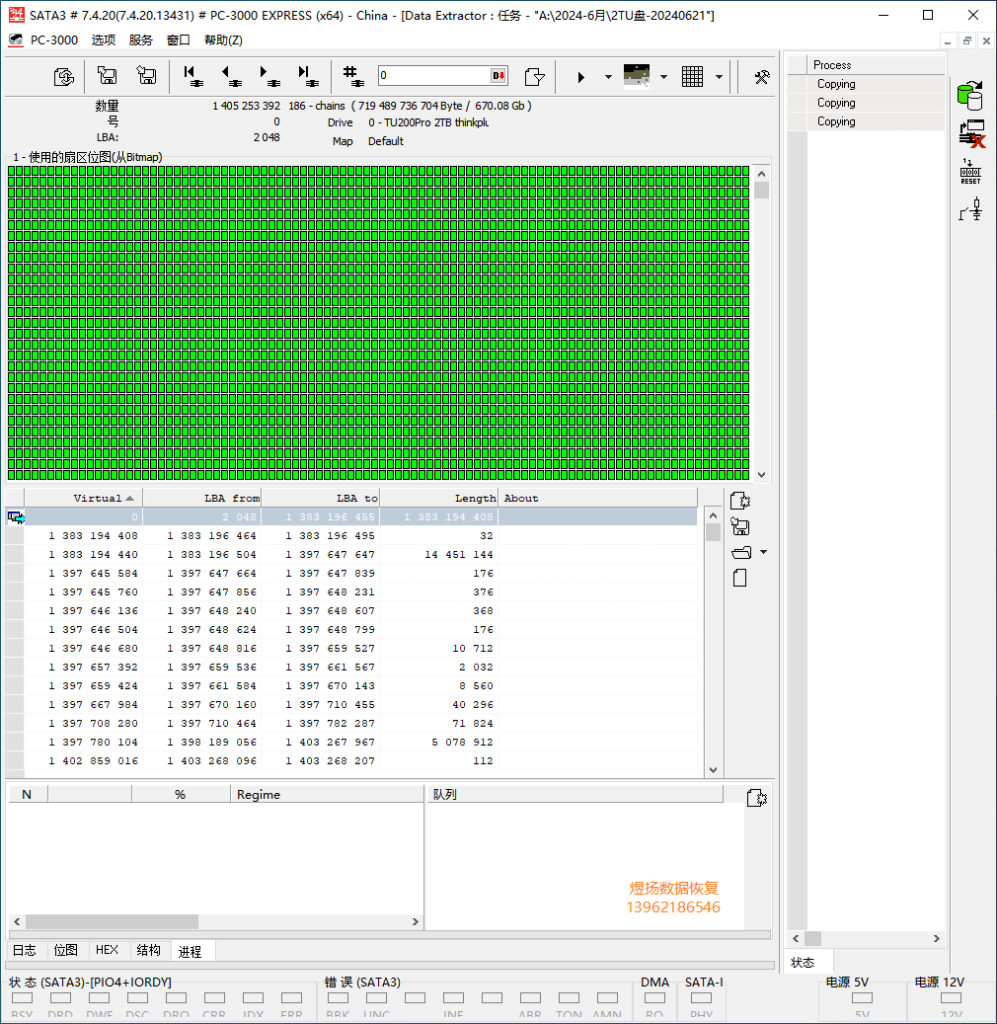Open the 窗口 menu
The image size is (997, 1024).
point(178,40)
